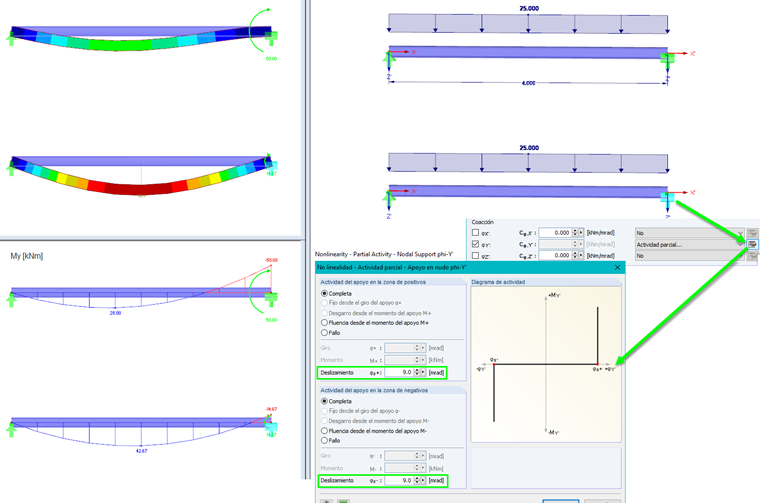The height and width of the screenshot is (503, 760).
Task: Click the '42.67' moment value
Action: click(141, 451)
